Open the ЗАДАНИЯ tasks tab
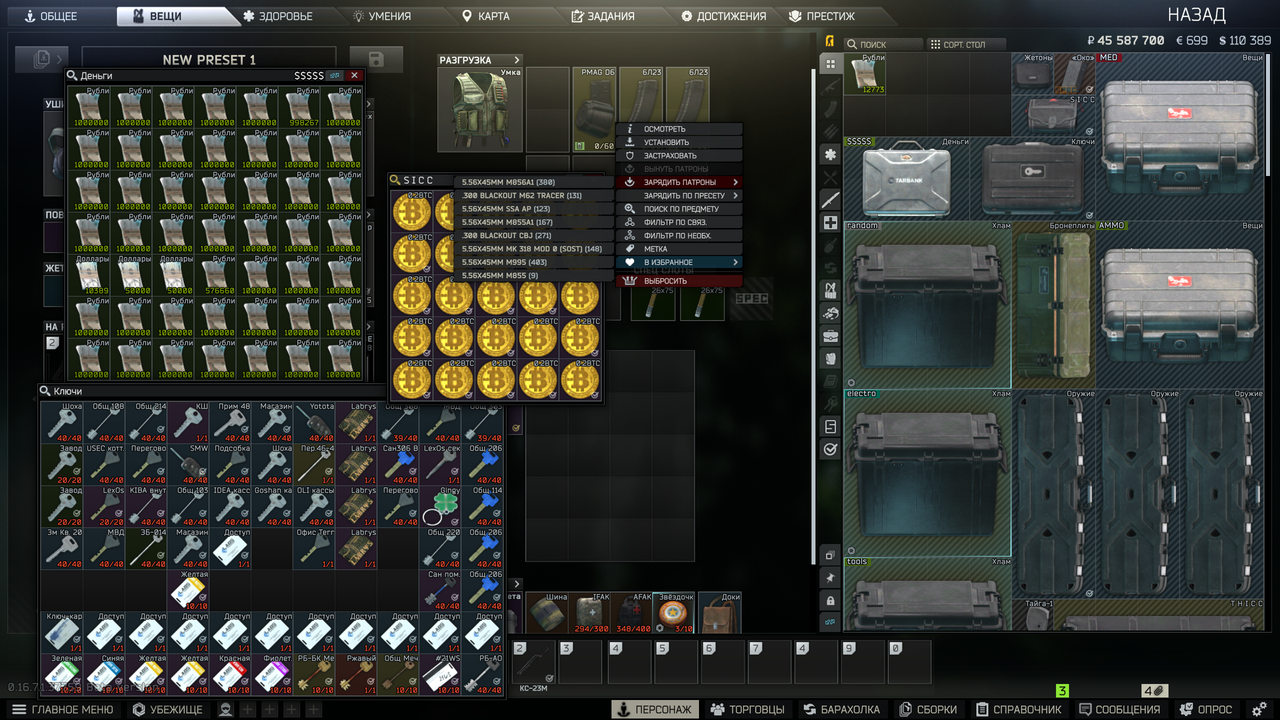The image size is (1280, 720). point(603,16)
